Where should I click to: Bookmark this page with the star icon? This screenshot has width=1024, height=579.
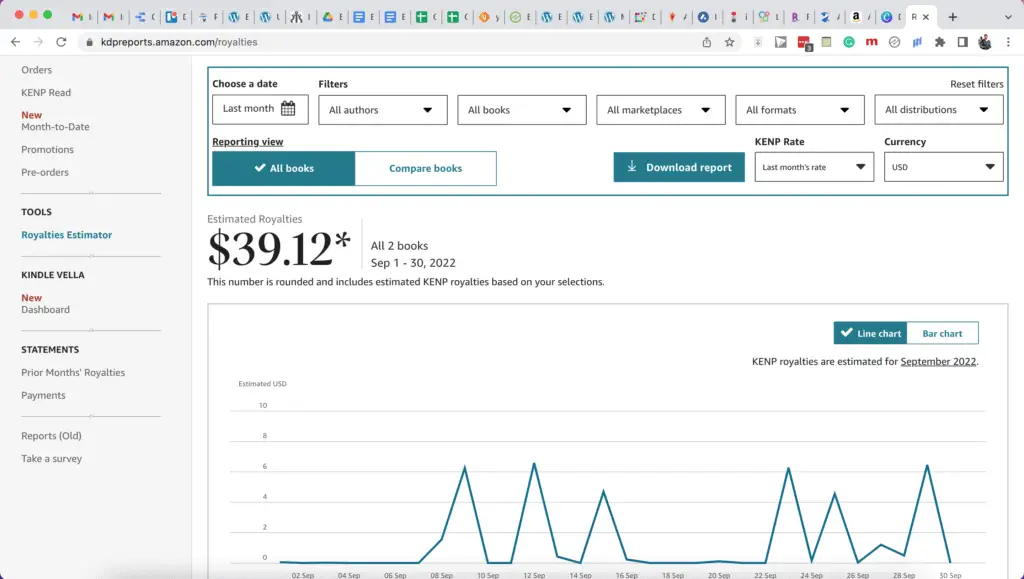click(x=729, y=42)
